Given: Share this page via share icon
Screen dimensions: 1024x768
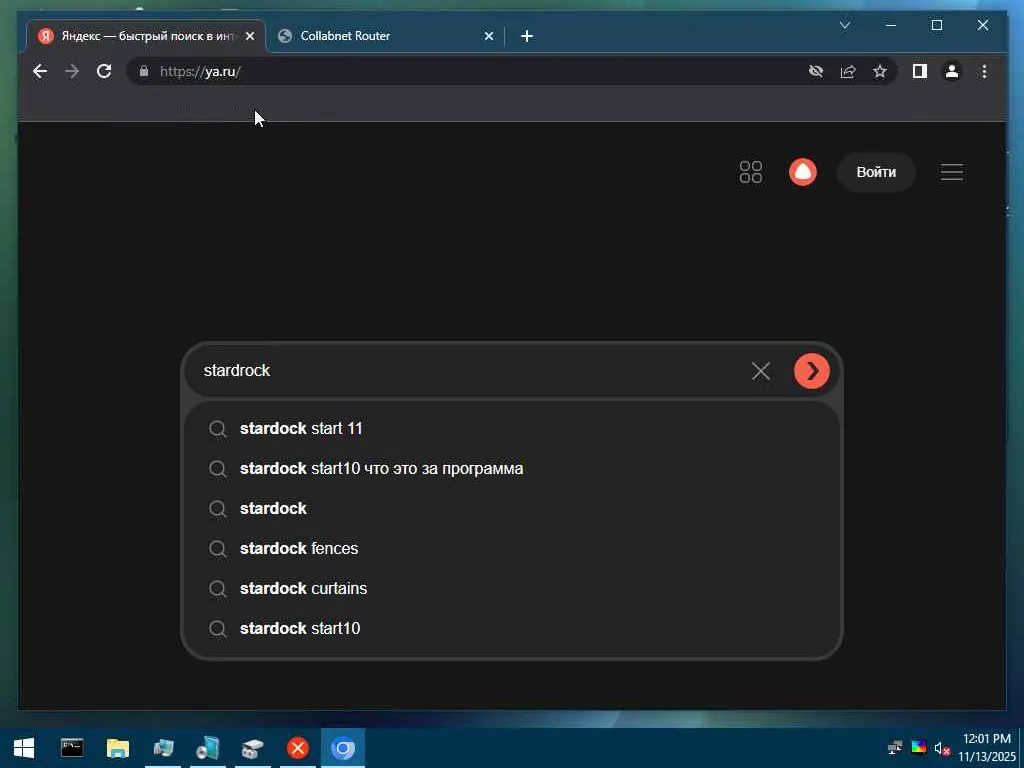Looking at the screenshot, I should point(848,71).
